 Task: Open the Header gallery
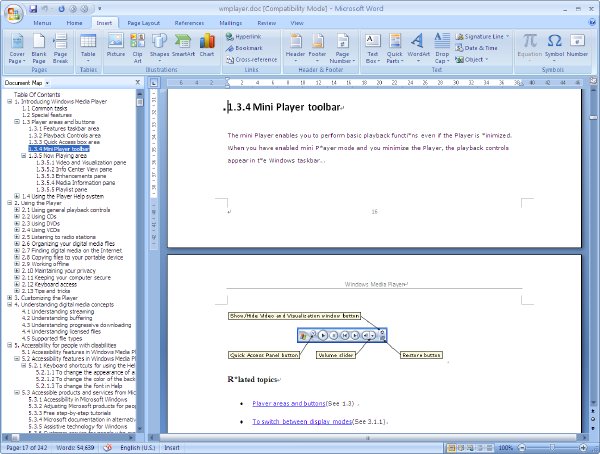click(295, 49)
